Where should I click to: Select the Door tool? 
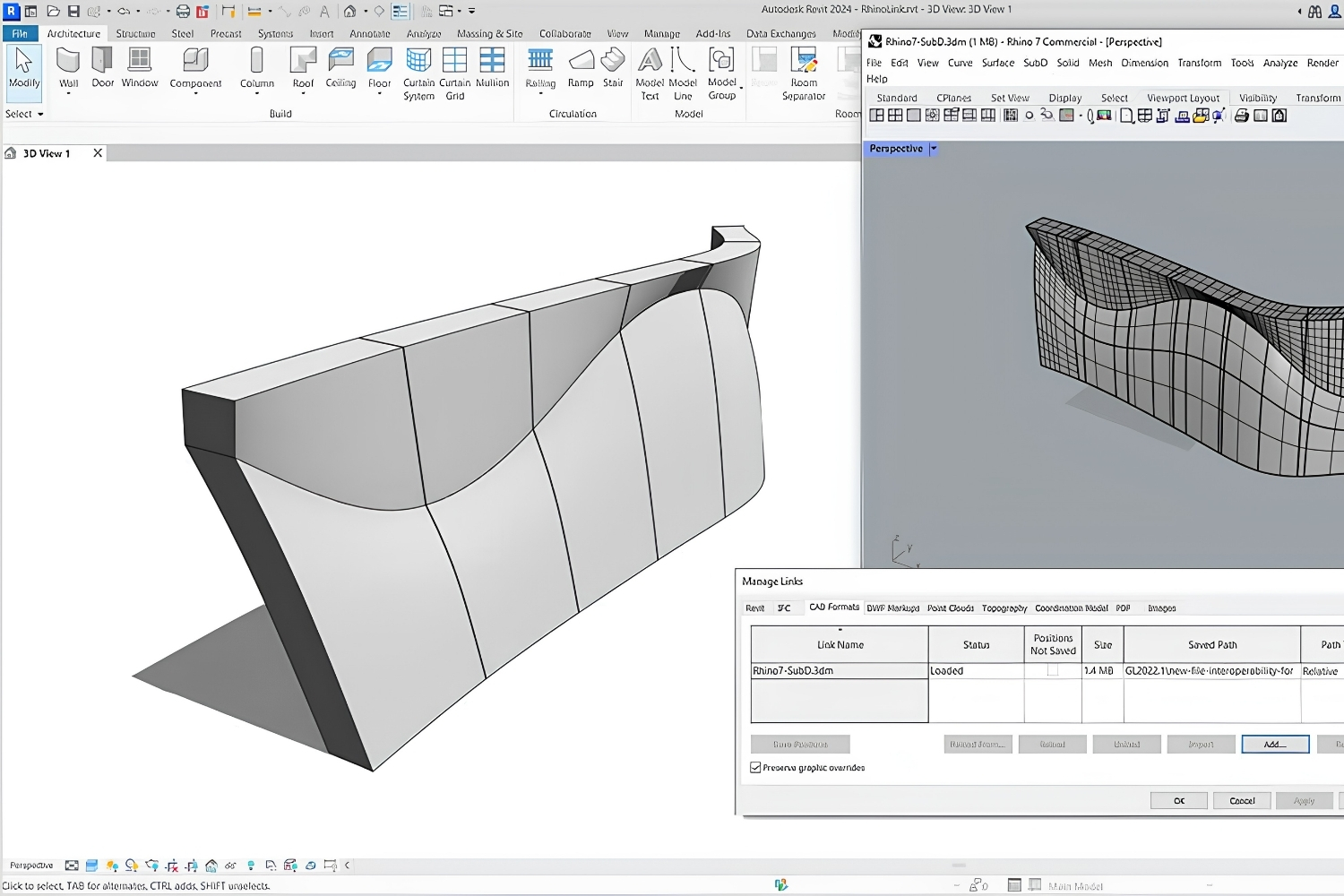coord(103,66)
